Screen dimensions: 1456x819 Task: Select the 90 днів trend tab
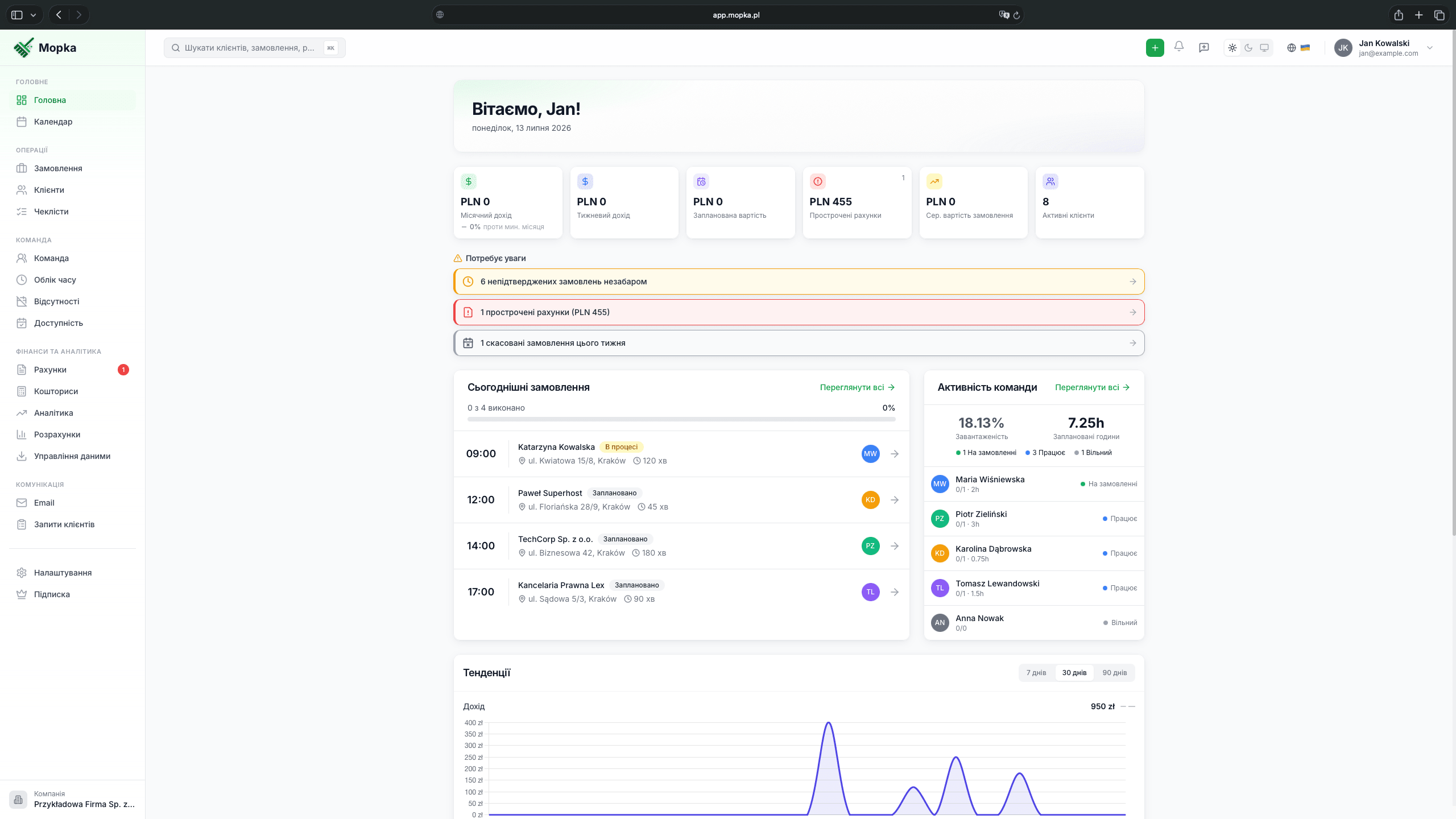(x=1115, y=673)
